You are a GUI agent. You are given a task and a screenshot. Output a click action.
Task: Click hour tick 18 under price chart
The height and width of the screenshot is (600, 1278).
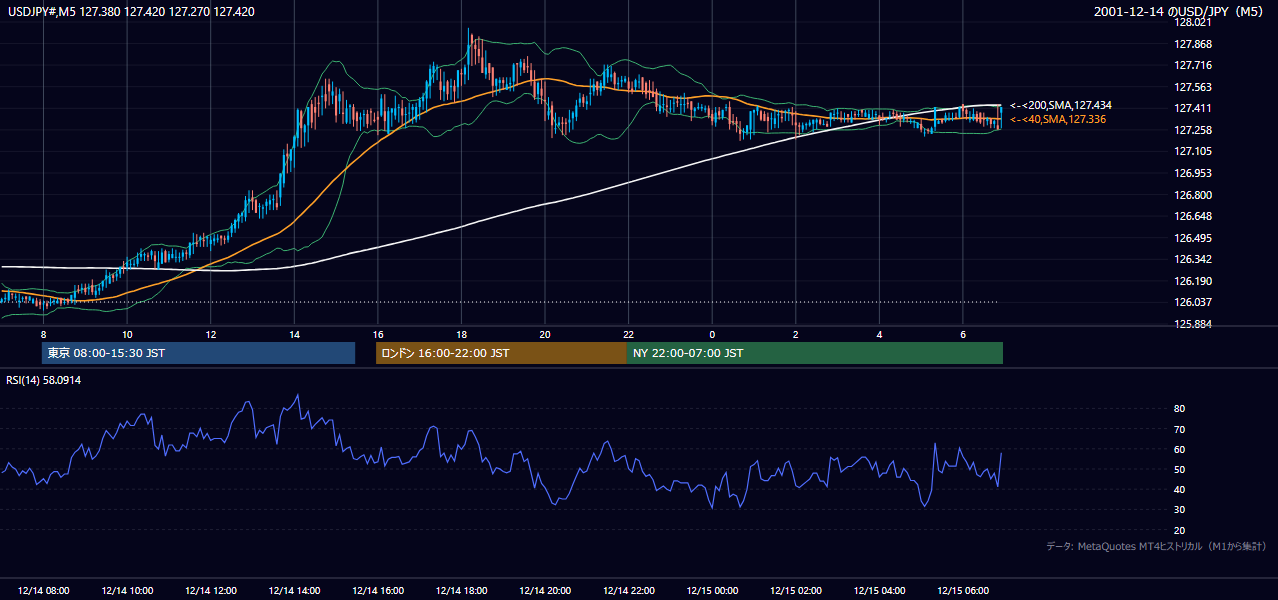(461, 334)
